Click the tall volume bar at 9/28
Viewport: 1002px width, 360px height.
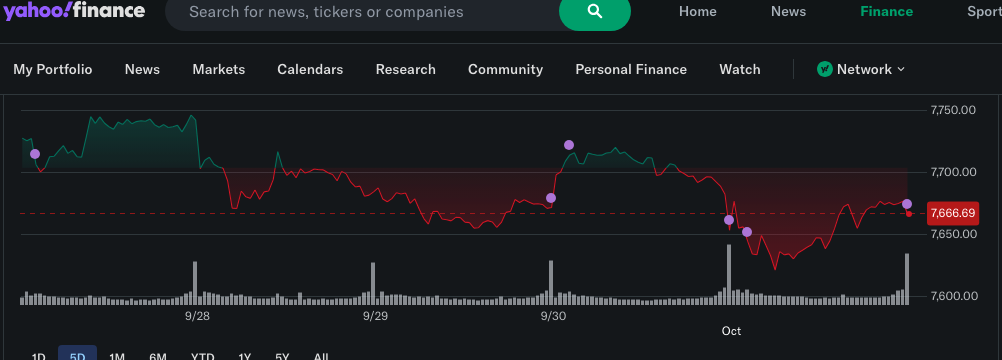195,283
